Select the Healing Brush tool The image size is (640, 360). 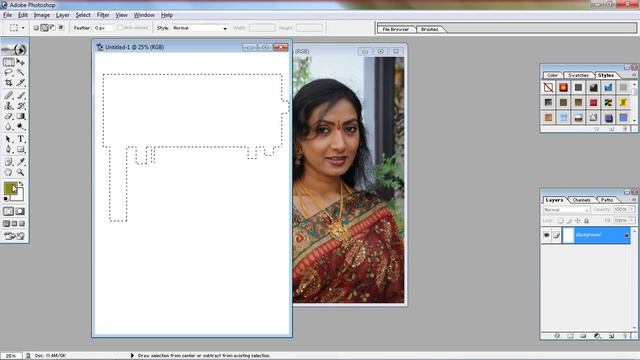coord(9,96)
